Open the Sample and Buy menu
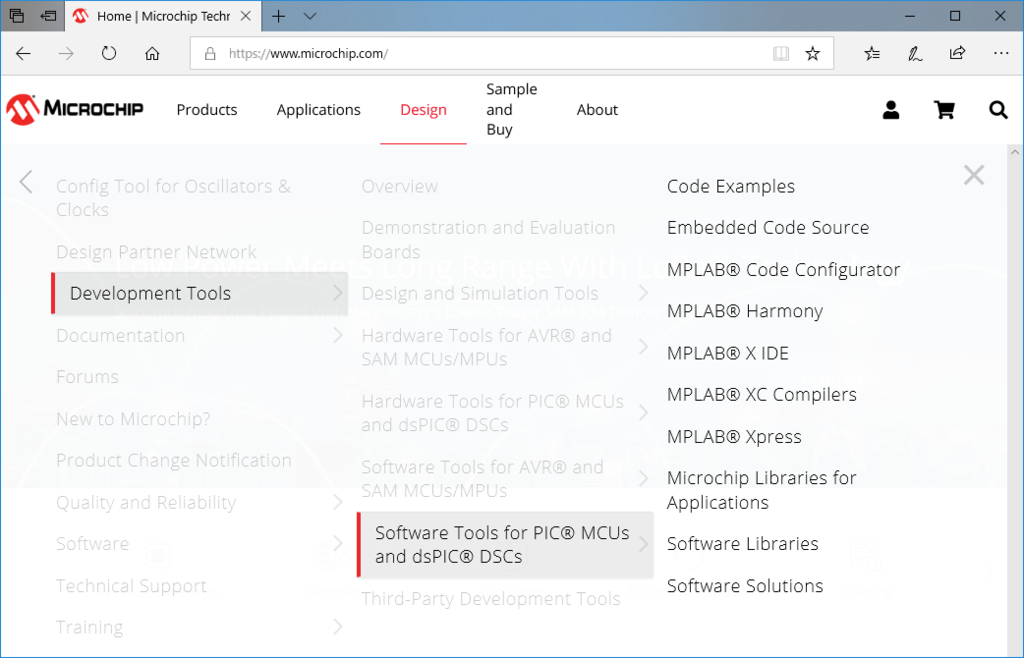 512,110
